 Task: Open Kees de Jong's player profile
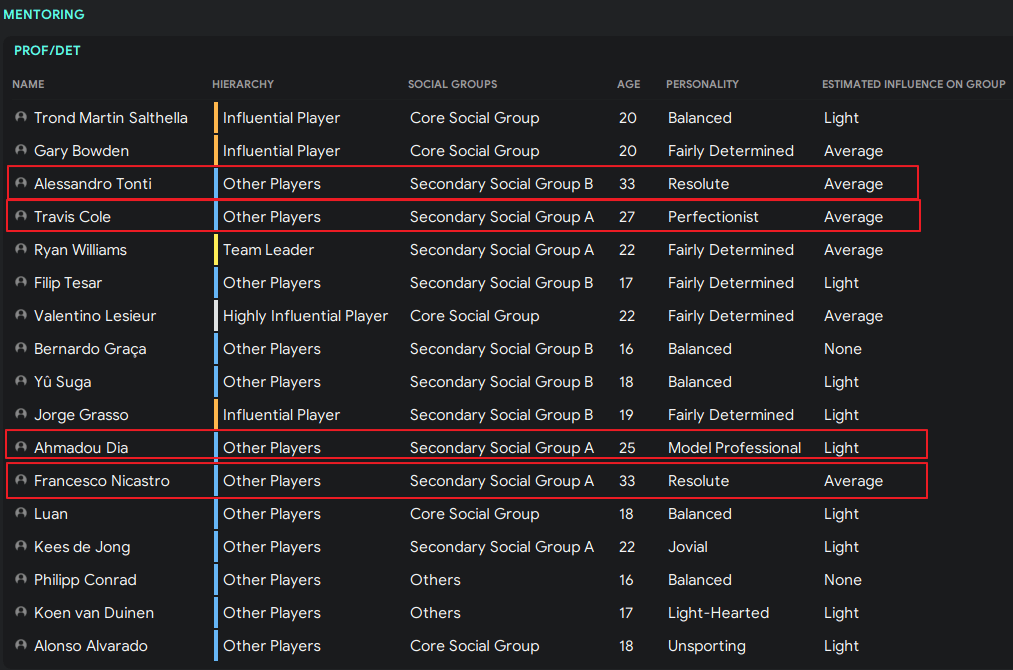point(82,546)
